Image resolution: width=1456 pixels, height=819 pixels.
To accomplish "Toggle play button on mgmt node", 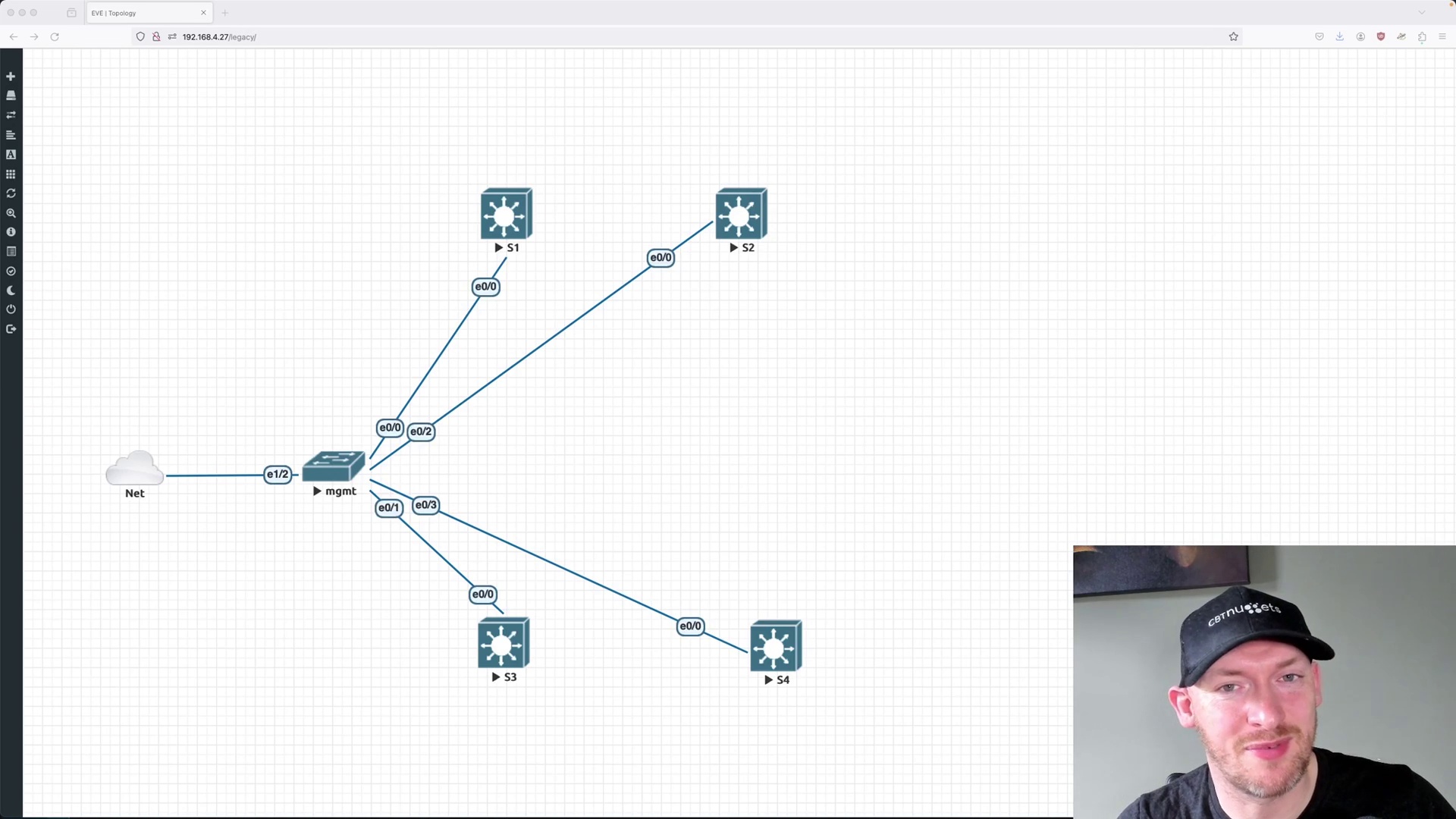I will tap(317, 491).
